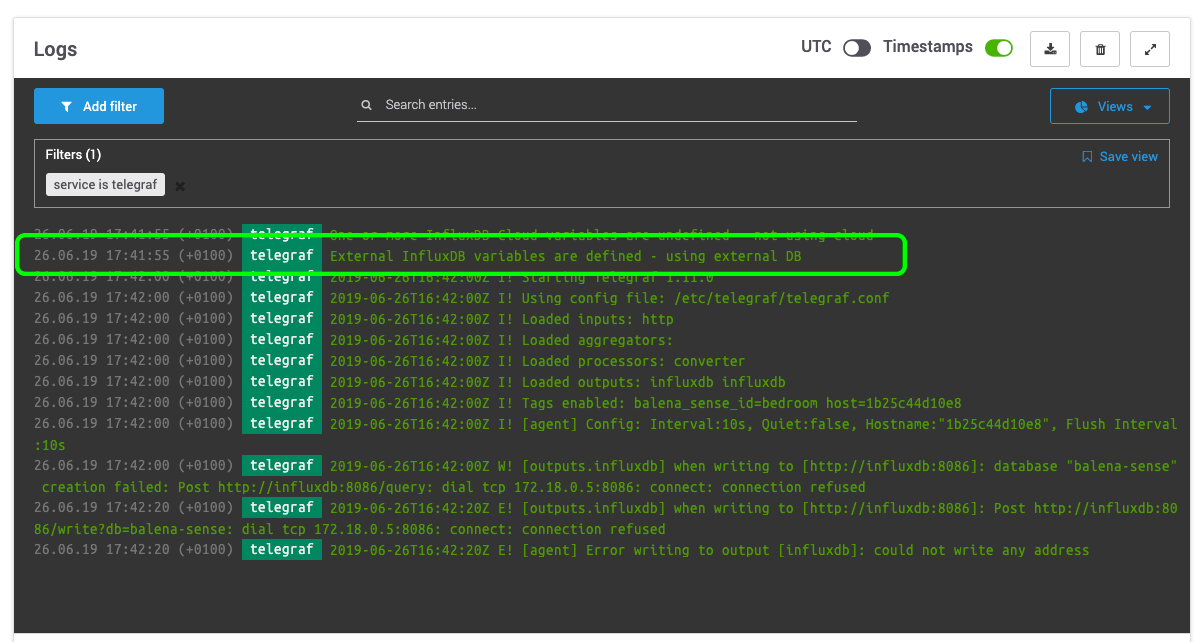The image size is (1199, 642).
Task: Select the 'External InfluxDB variables are defined' log line
Action: (x=565, y=256)
